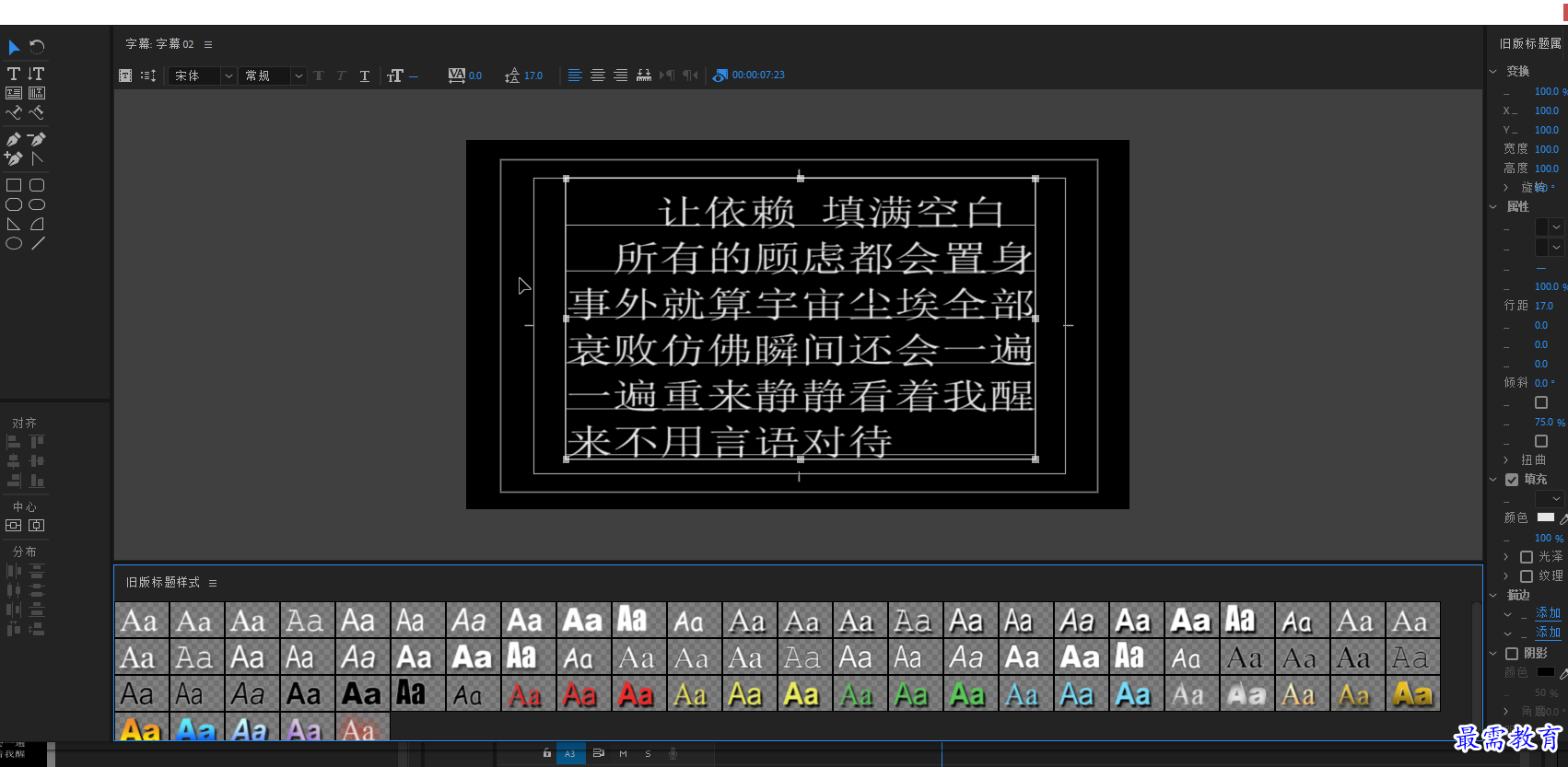Select the Vertical Path Type tool
The width and height of the screenshot is (1568, 767).
pyautogui.click(x=37, y=112)
